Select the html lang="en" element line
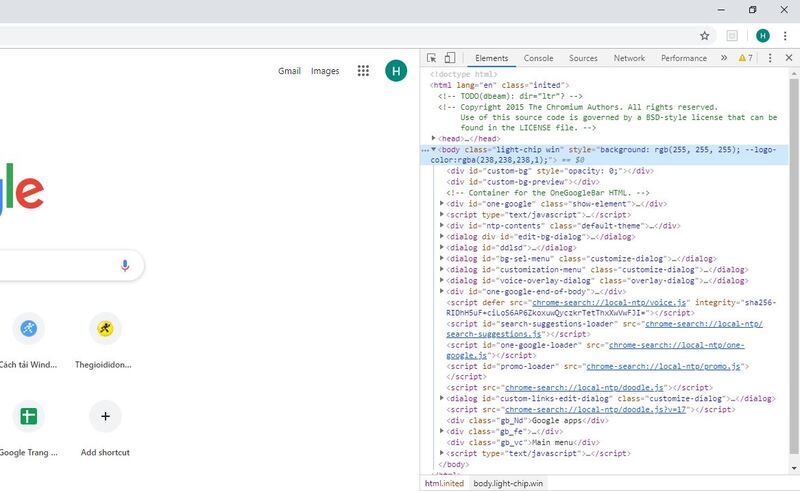Image resolution: width=800 pixels, height=491 pixels. 499,85
